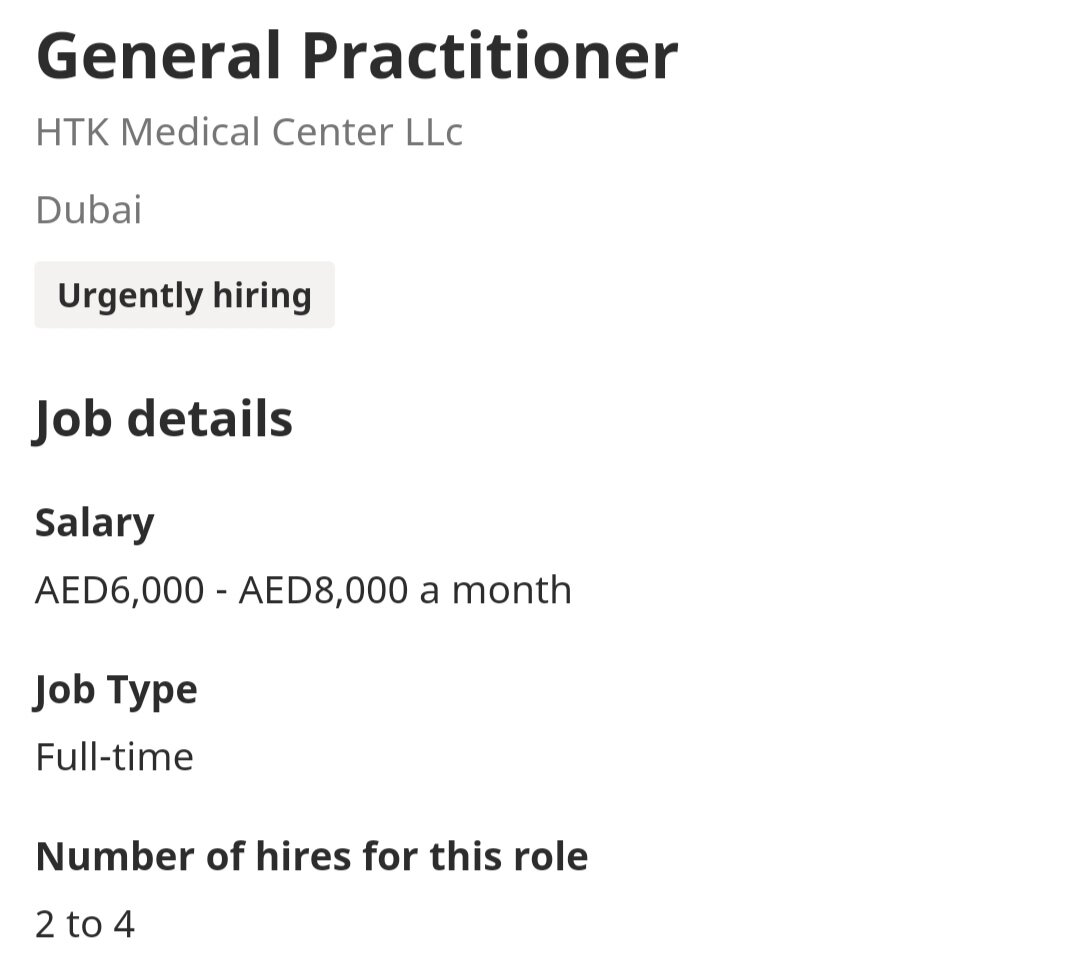Click the word details in Job details
The height and width of the screenshot is (960, 1080).
pos(210,419)
